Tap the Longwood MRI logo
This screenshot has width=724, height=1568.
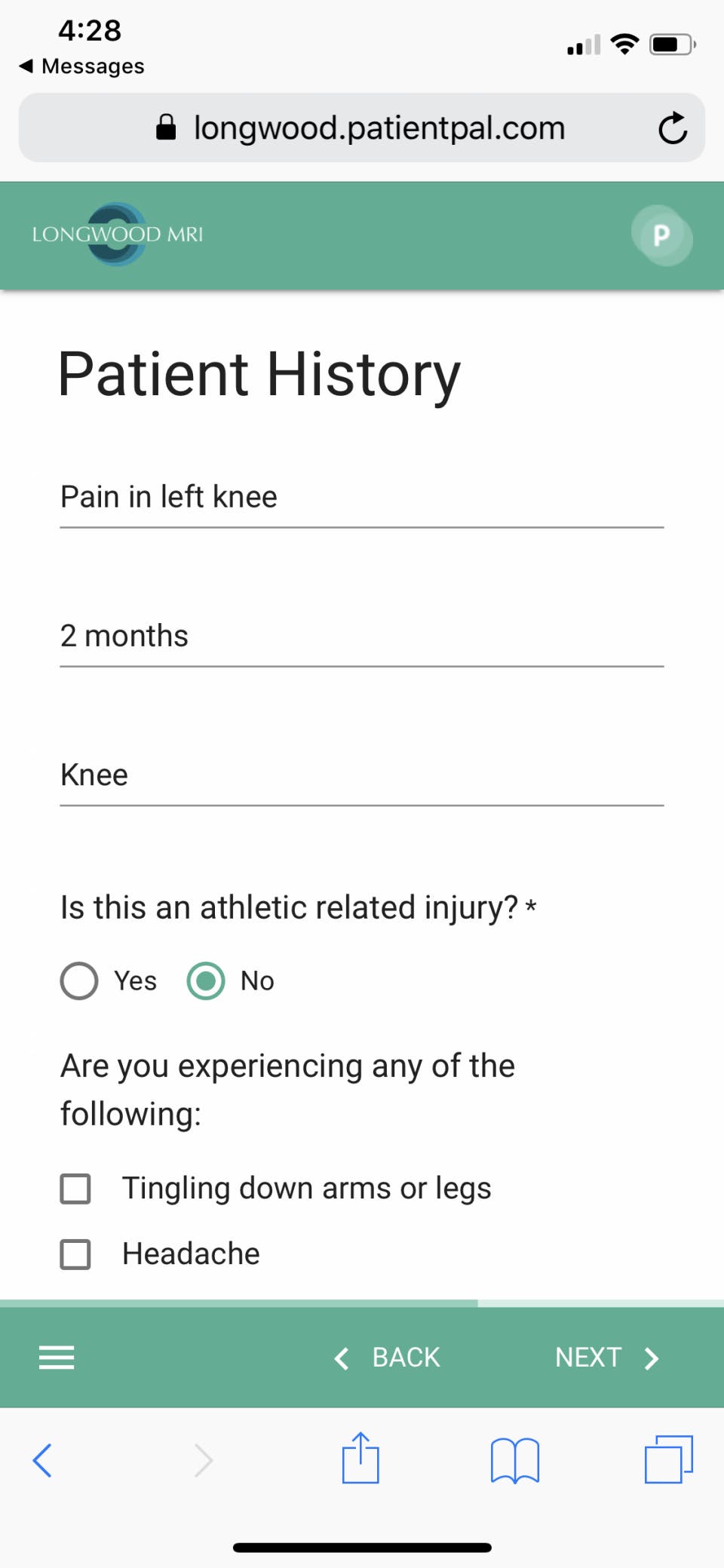(118, 235)
